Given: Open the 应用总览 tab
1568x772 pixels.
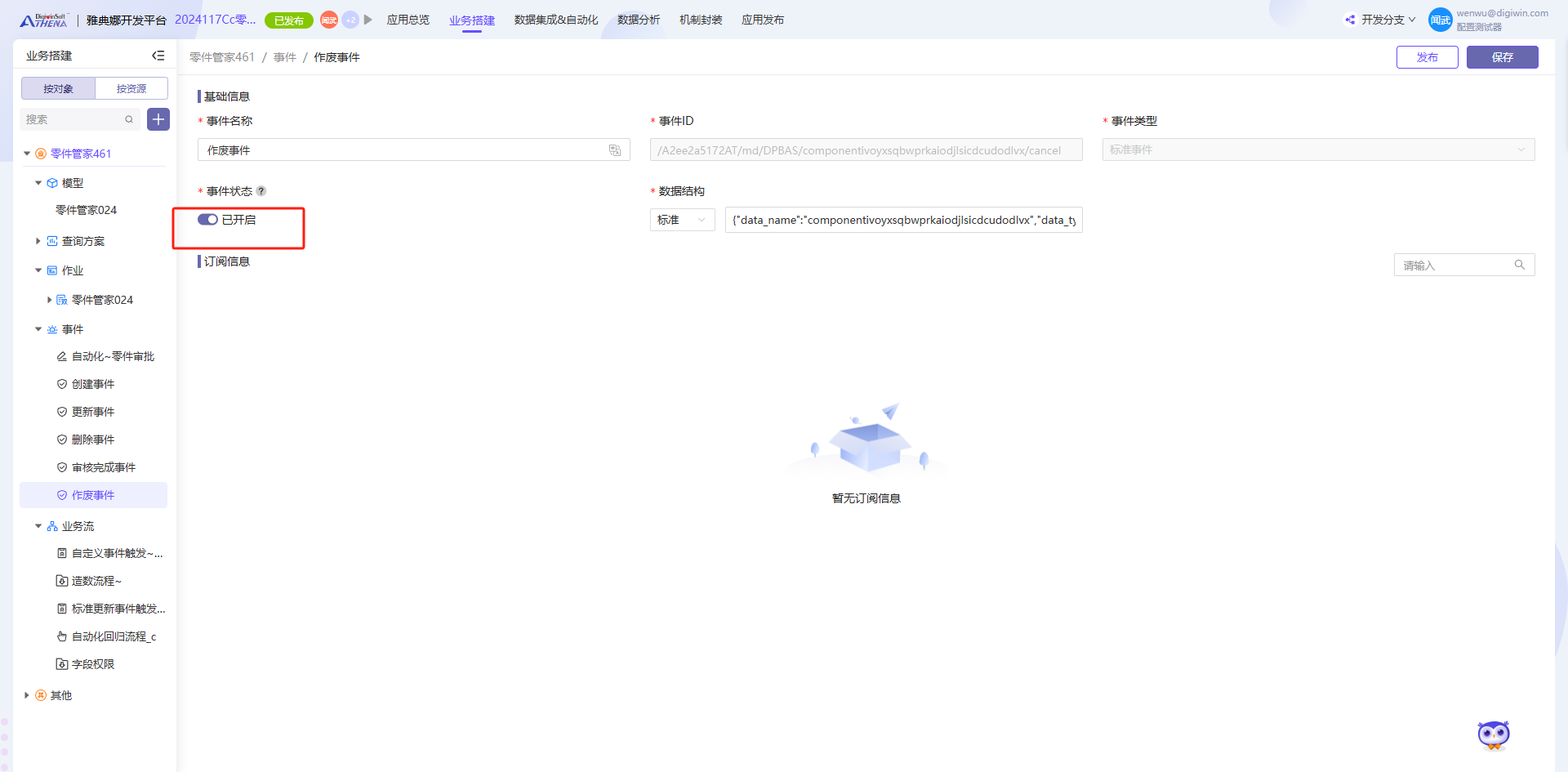Looking at the screenshot, I should tap(408, 20).
